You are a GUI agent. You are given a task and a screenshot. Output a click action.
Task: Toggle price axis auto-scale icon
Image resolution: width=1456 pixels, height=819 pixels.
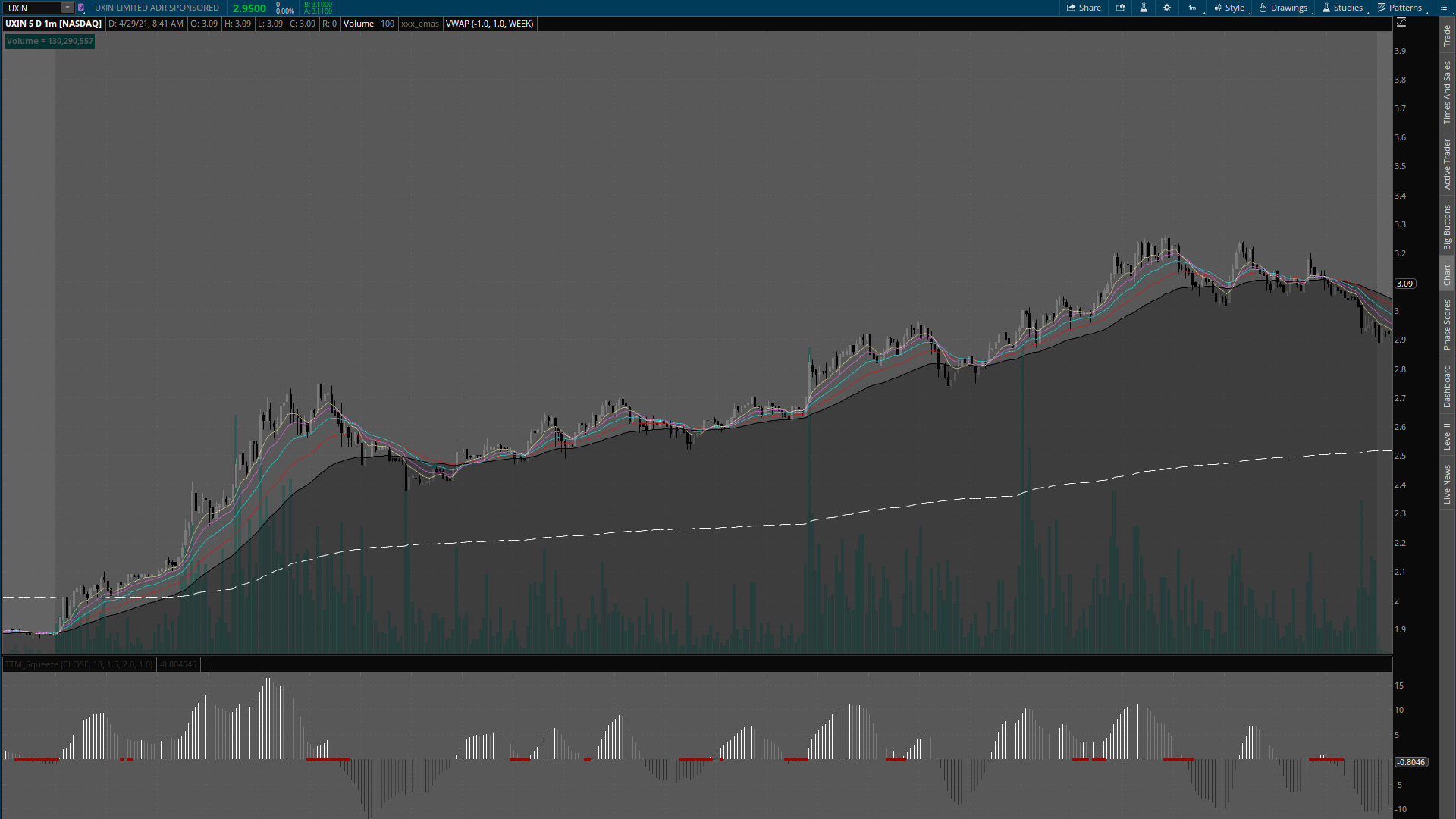pos(1401,23)
